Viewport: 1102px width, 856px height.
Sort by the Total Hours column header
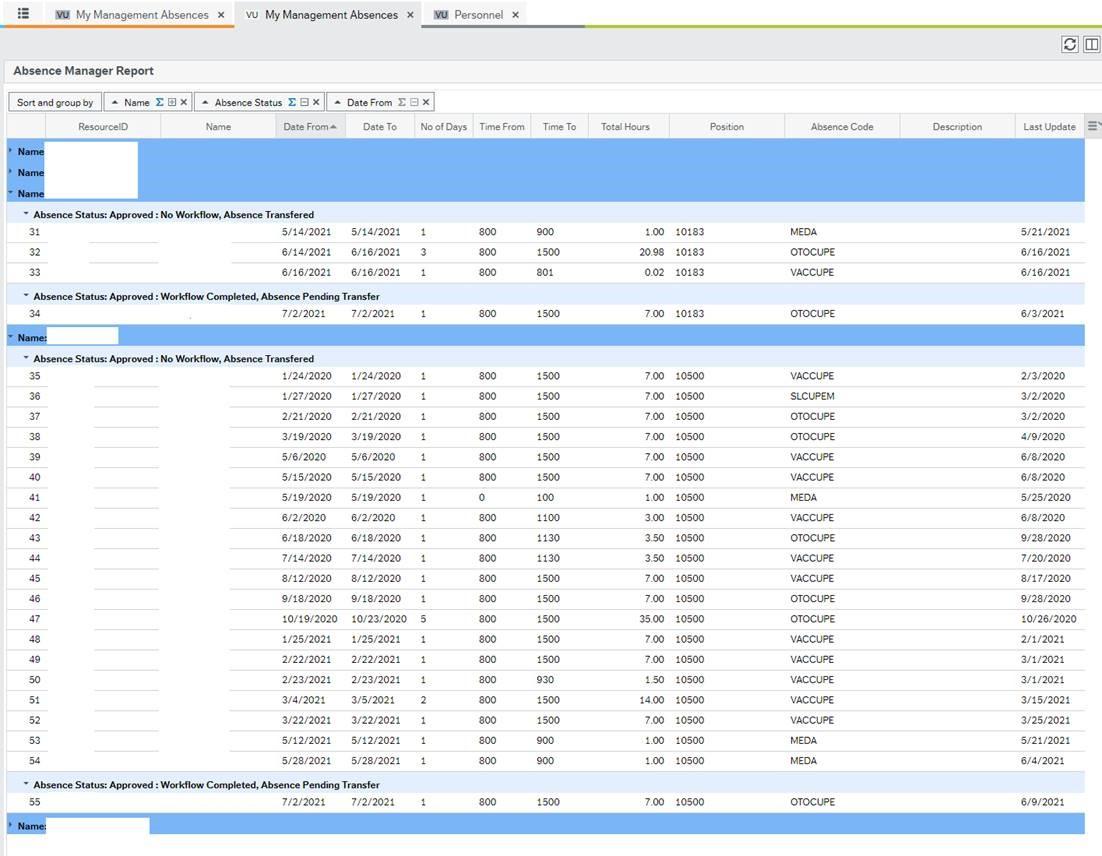625,127
